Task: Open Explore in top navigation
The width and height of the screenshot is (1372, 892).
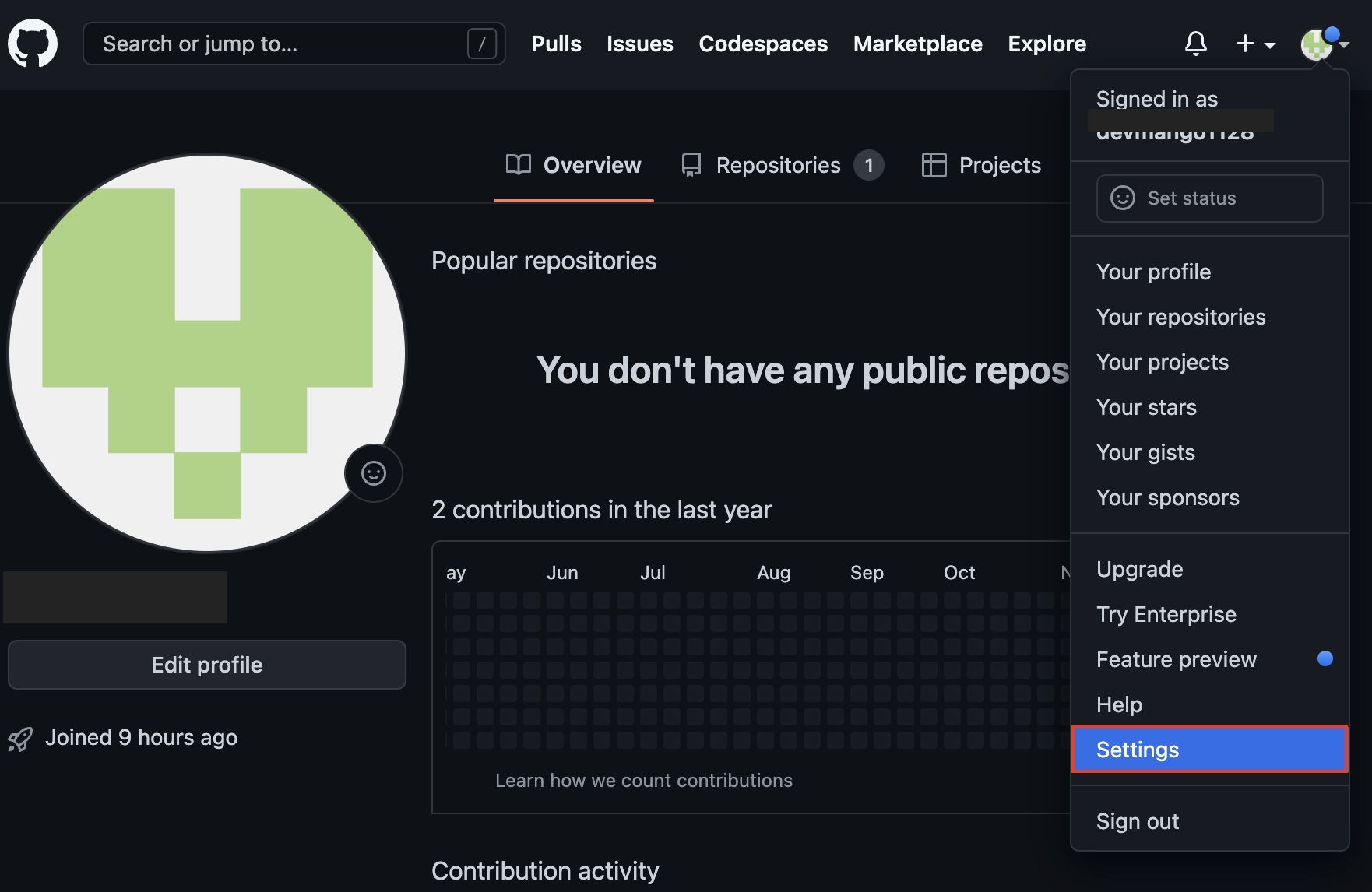Action: click(1047, 44)
